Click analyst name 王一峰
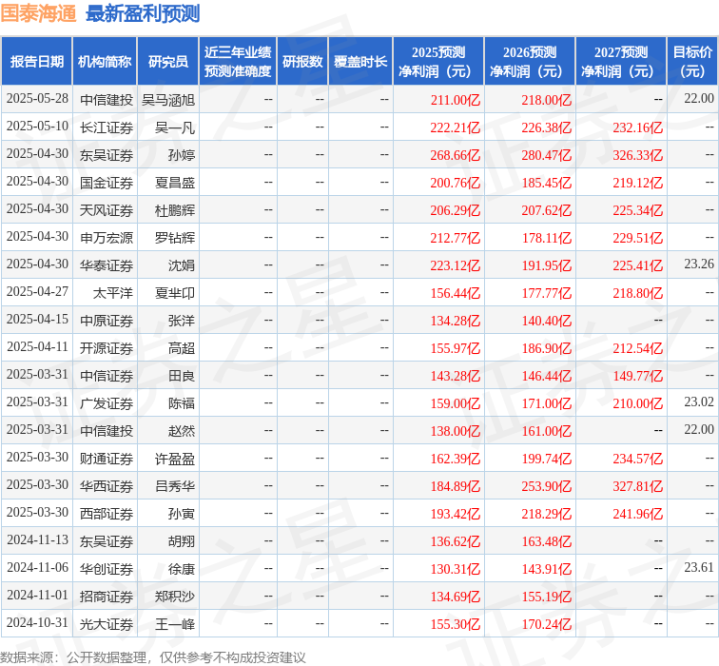The width and height of the screenshot is (719, 666). 175,624
